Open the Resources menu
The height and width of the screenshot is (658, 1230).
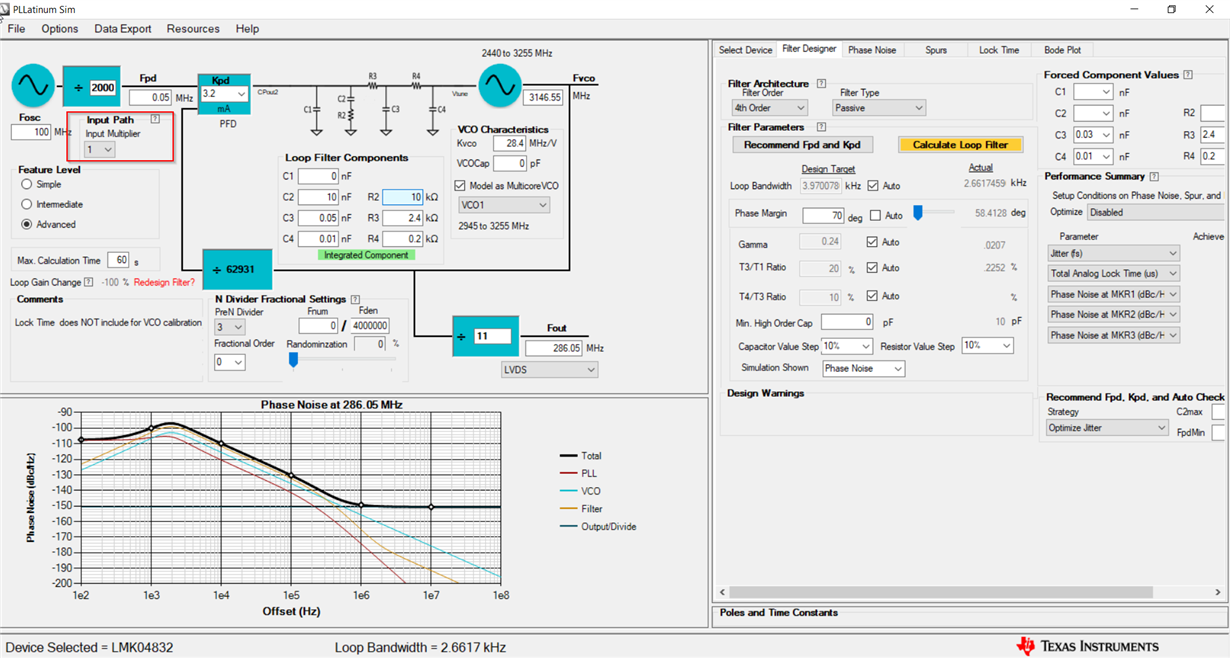point(194,29)
